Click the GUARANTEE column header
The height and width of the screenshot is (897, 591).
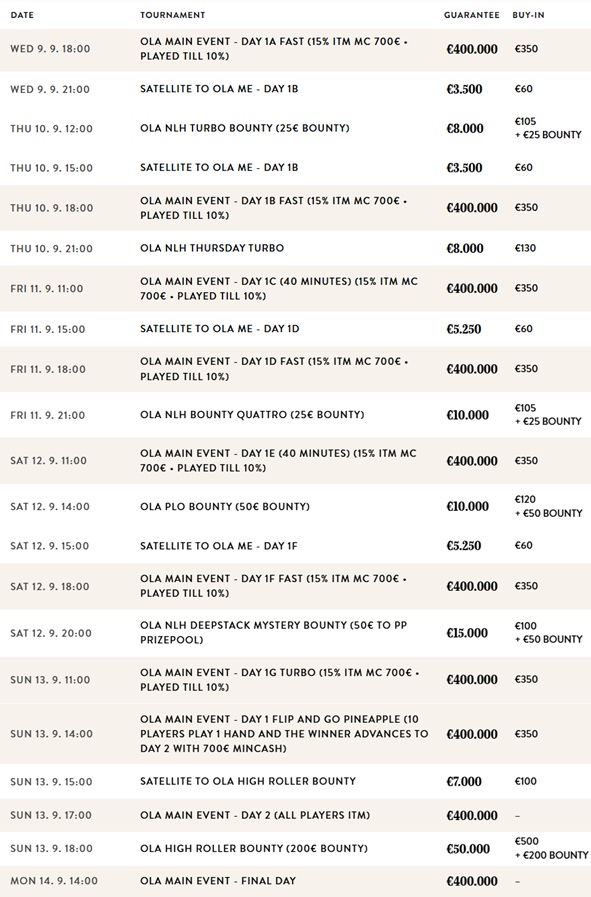pyautogui.click(x=471, y=15)
